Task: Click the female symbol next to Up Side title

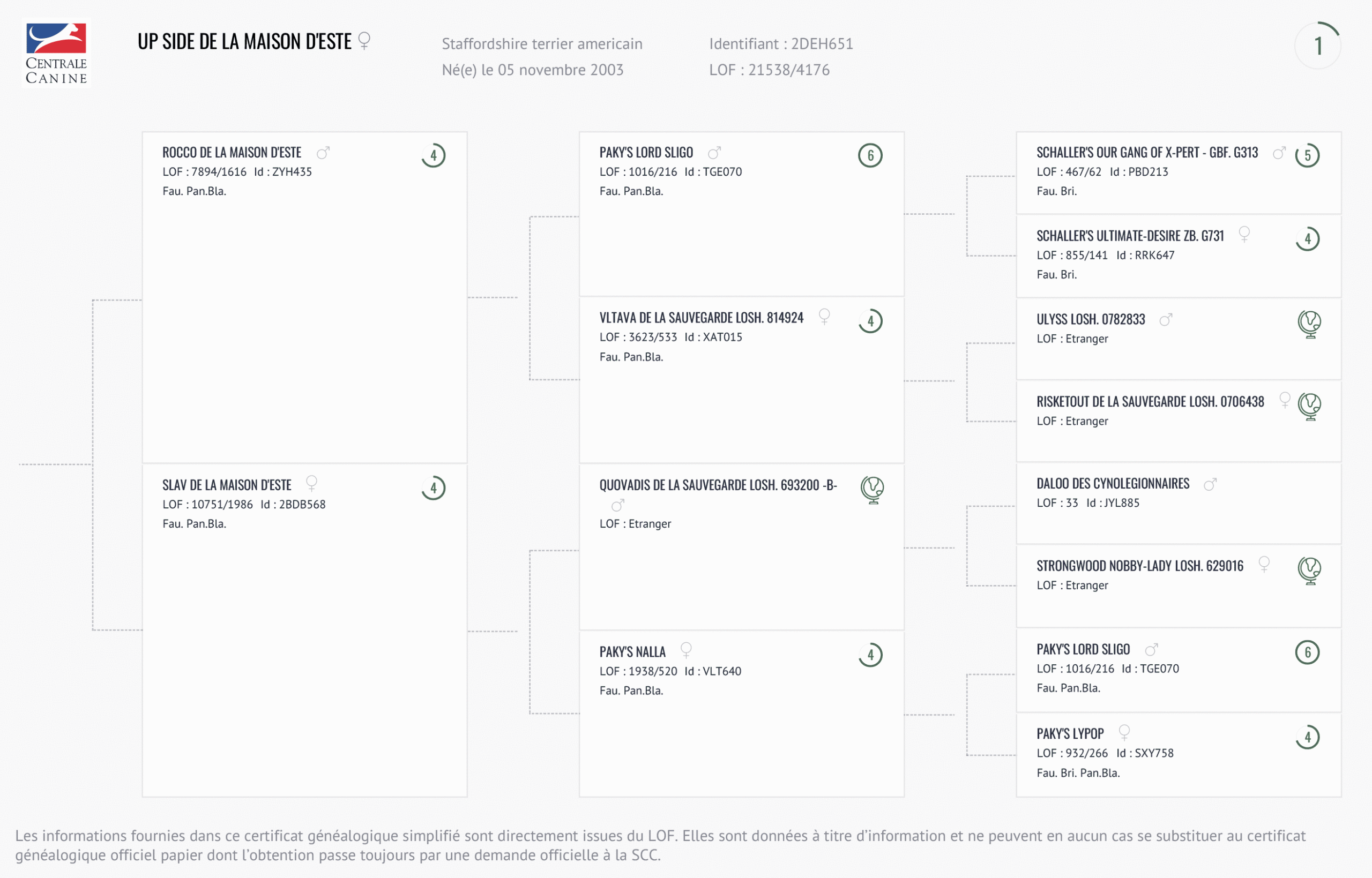Action: (364, 41)
